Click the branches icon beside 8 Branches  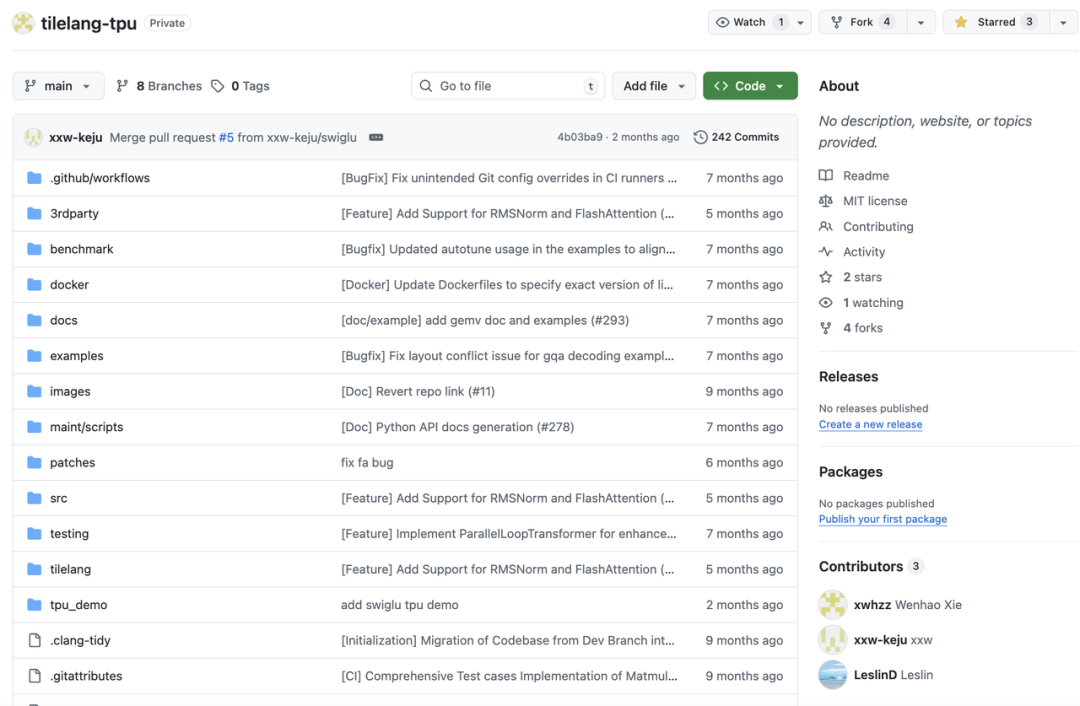coord(122,86)
